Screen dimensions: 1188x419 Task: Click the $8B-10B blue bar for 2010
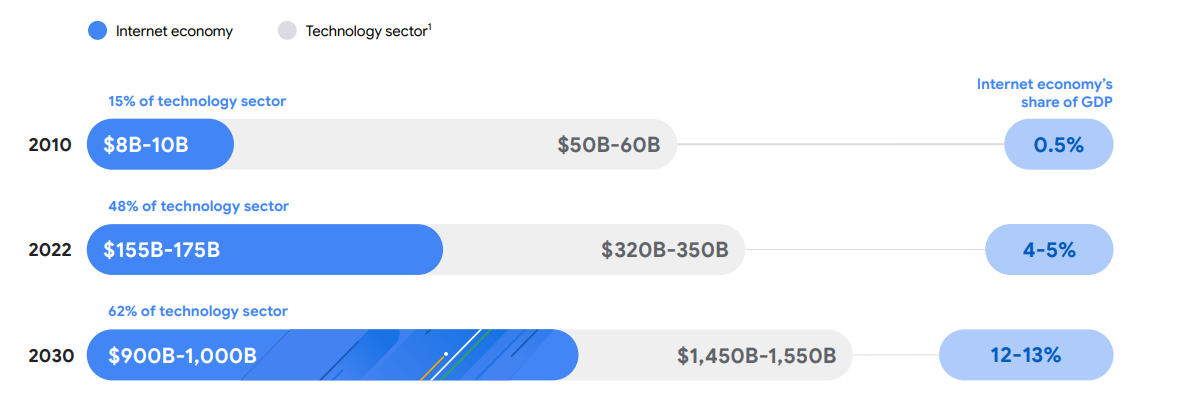click(x=161, y=144)
